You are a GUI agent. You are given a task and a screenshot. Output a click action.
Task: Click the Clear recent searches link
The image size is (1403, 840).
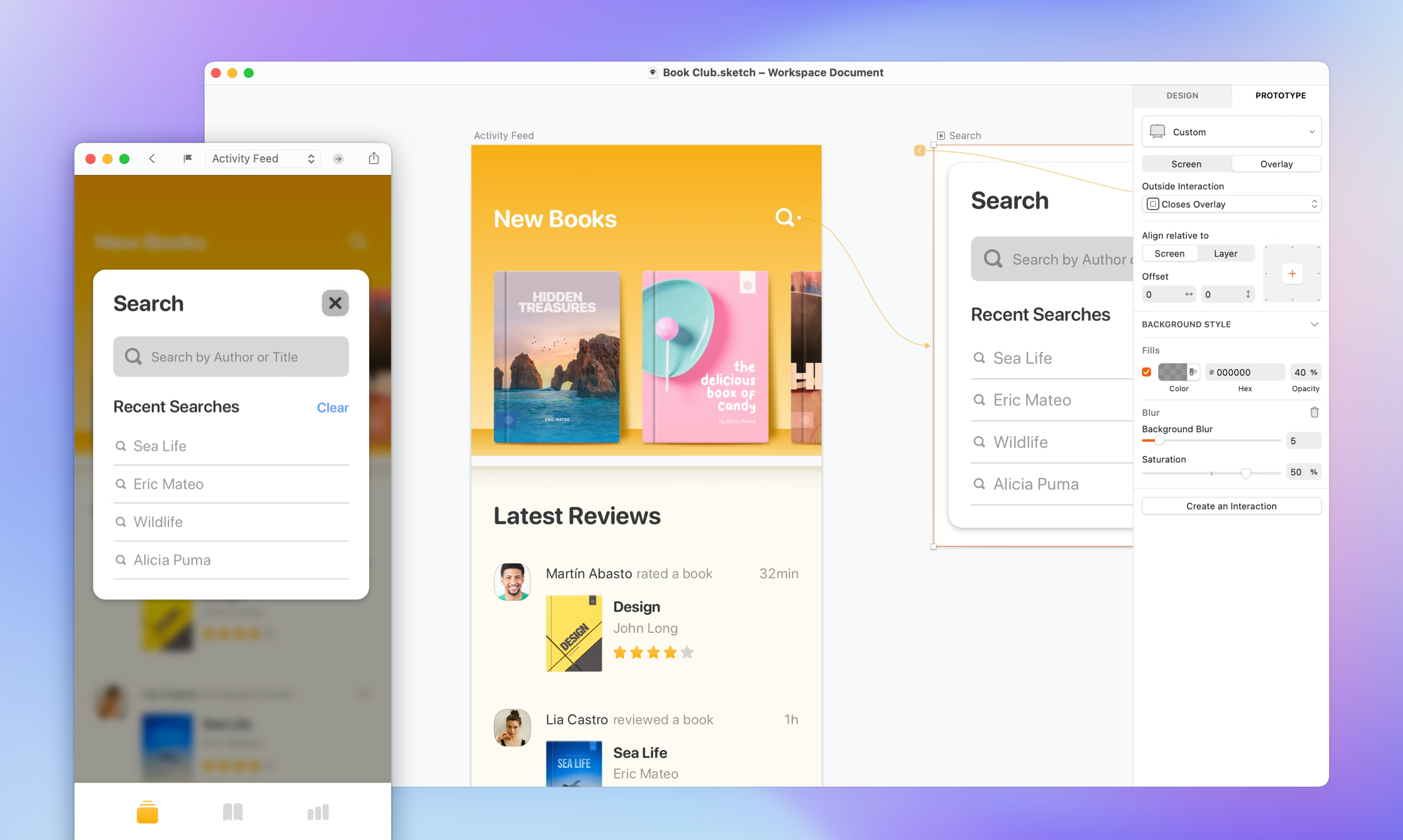pos(332,407)
